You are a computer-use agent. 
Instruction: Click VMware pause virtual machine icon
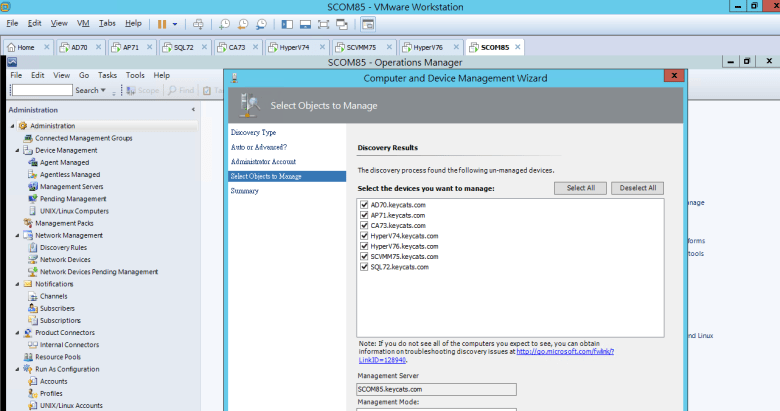pos(161,22)
